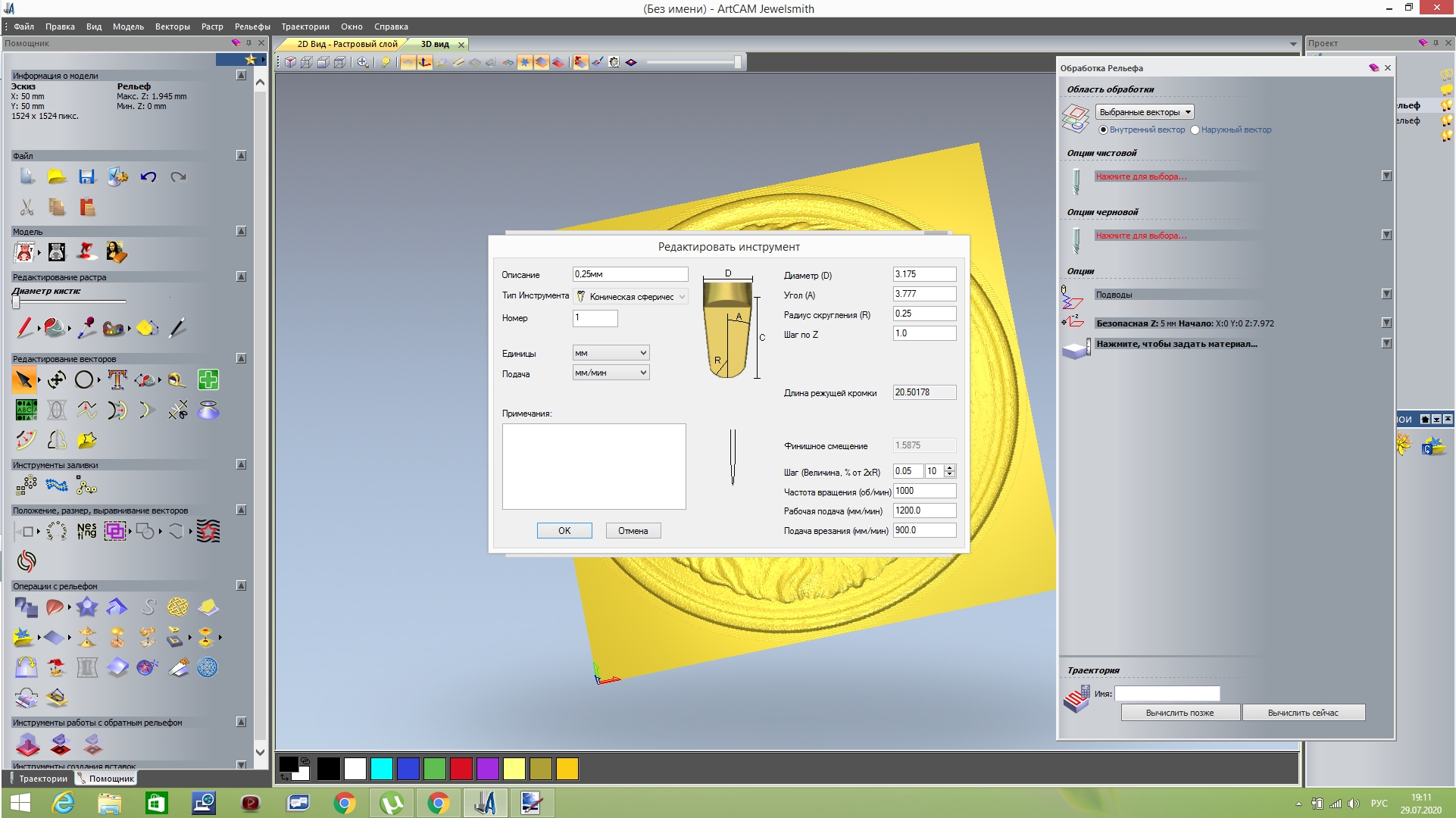Select the Outer vector radio button

[1195, 130]
